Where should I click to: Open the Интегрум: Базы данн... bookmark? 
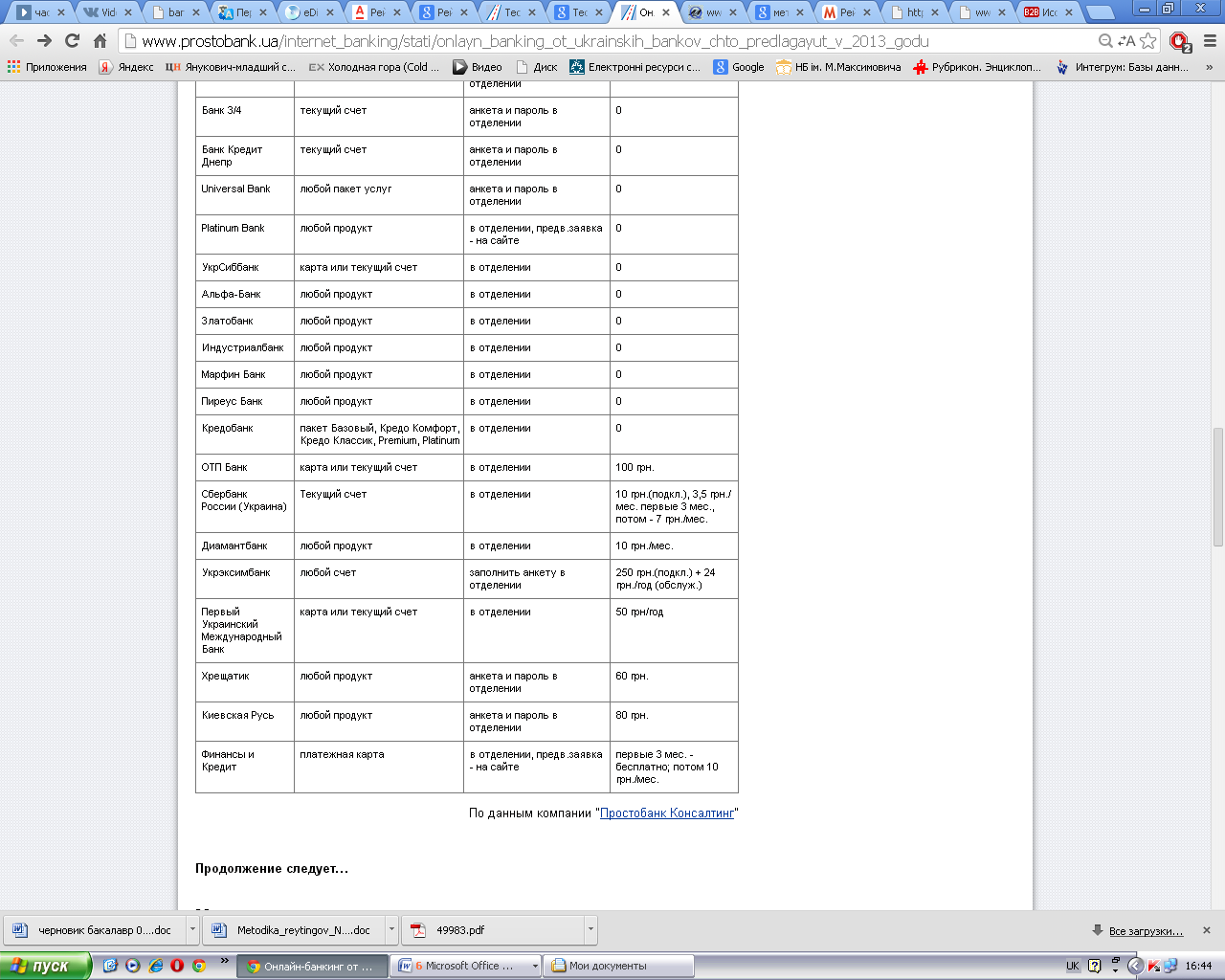tap(1122, 67)
